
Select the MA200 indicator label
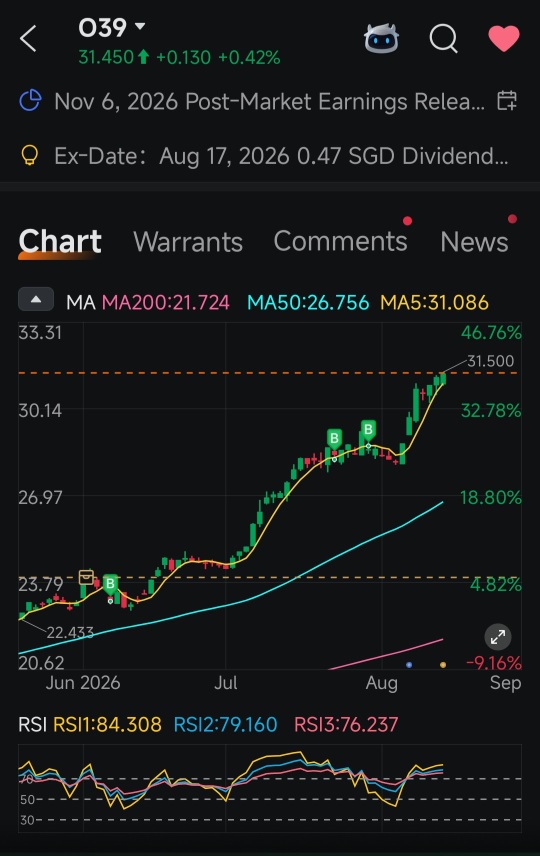pos(165,302)
